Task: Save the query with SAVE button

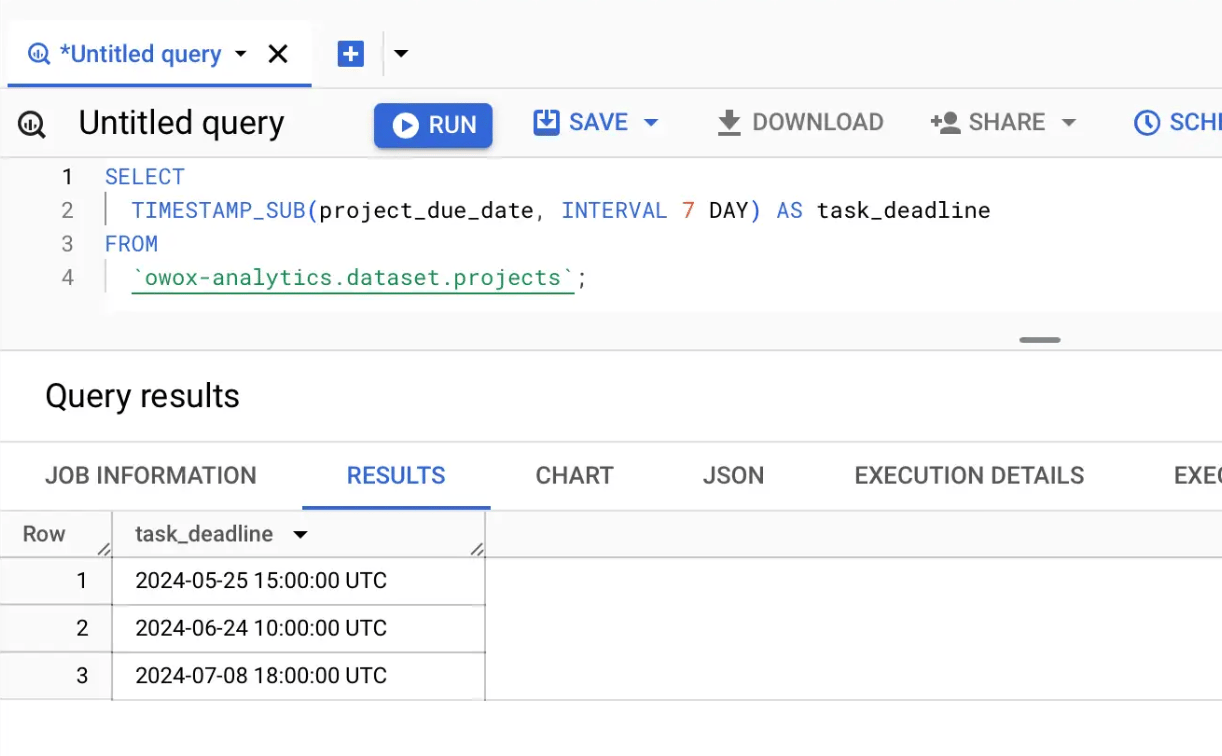Action: (582, 122)
